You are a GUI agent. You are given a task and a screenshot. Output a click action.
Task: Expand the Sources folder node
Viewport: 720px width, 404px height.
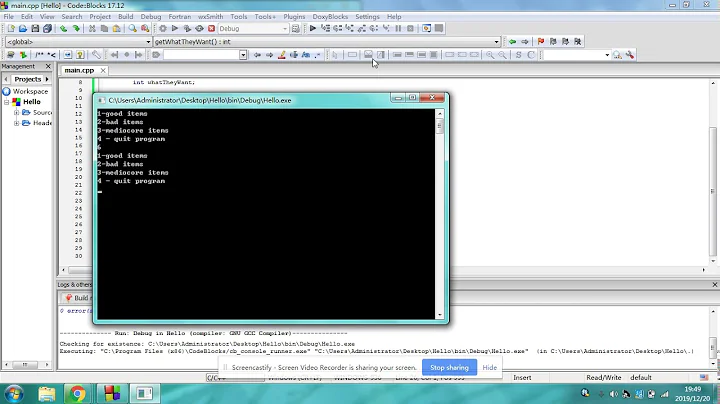17,112
